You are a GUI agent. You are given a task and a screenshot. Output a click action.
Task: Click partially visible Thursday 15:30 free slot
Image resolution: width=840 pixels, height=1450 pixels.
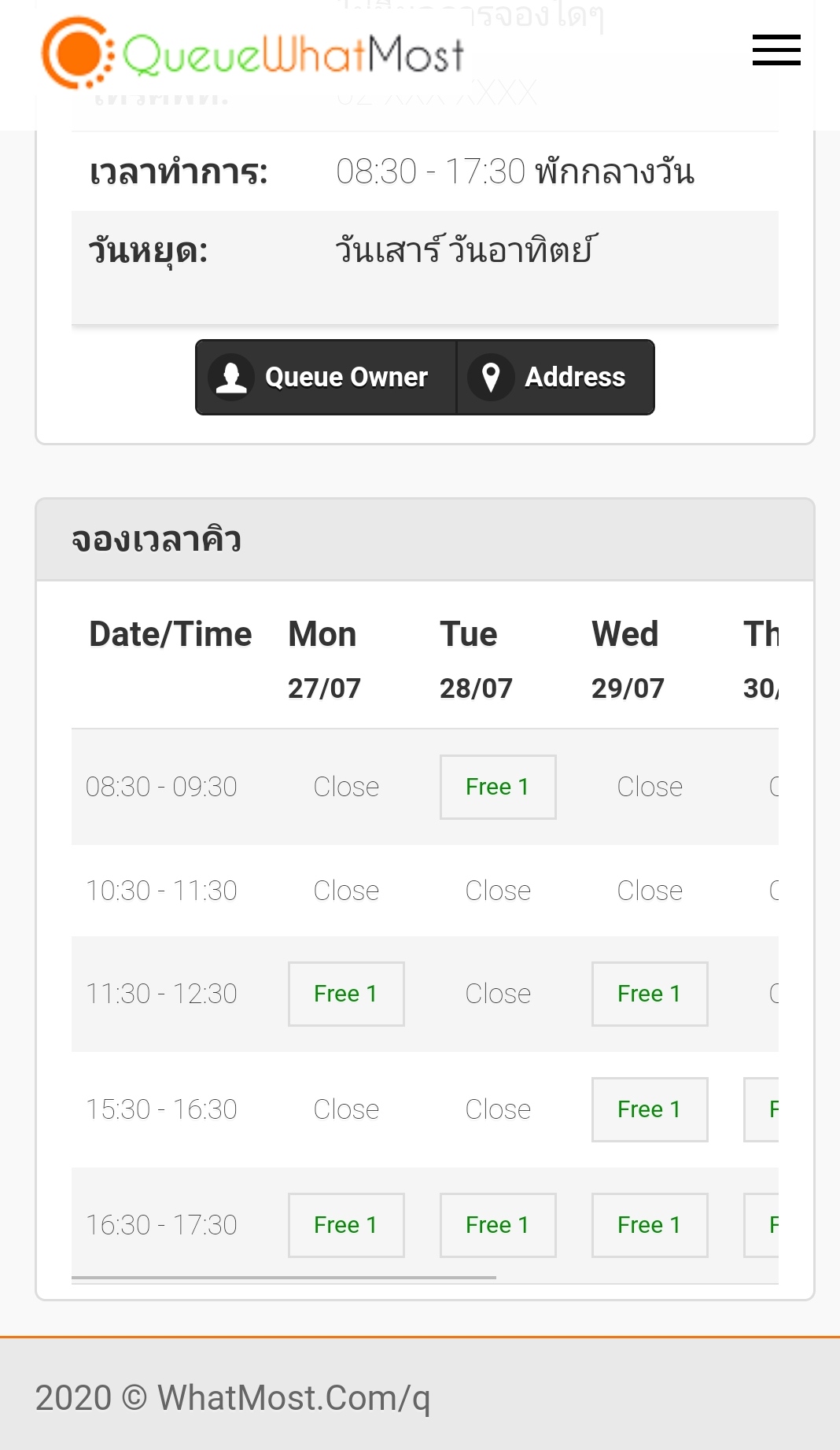pos(761,1109)
